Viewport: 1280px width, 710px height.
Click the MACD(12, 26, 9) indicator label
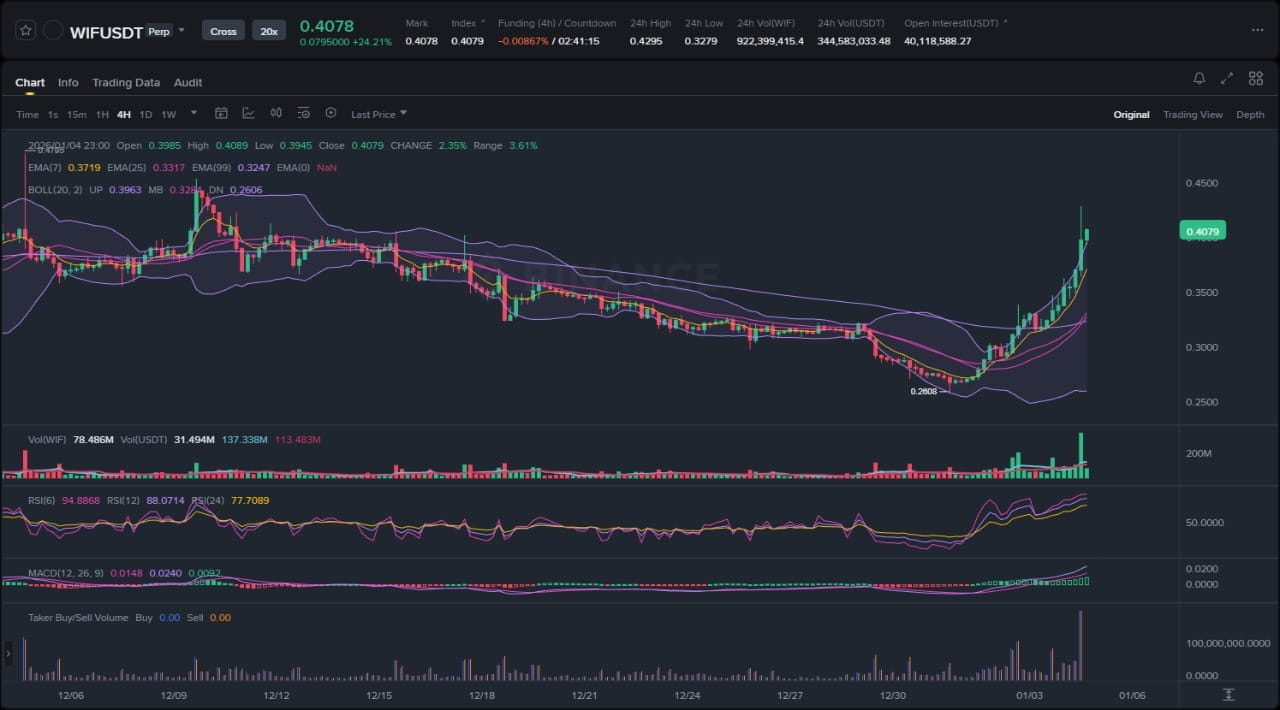(65, 573)
